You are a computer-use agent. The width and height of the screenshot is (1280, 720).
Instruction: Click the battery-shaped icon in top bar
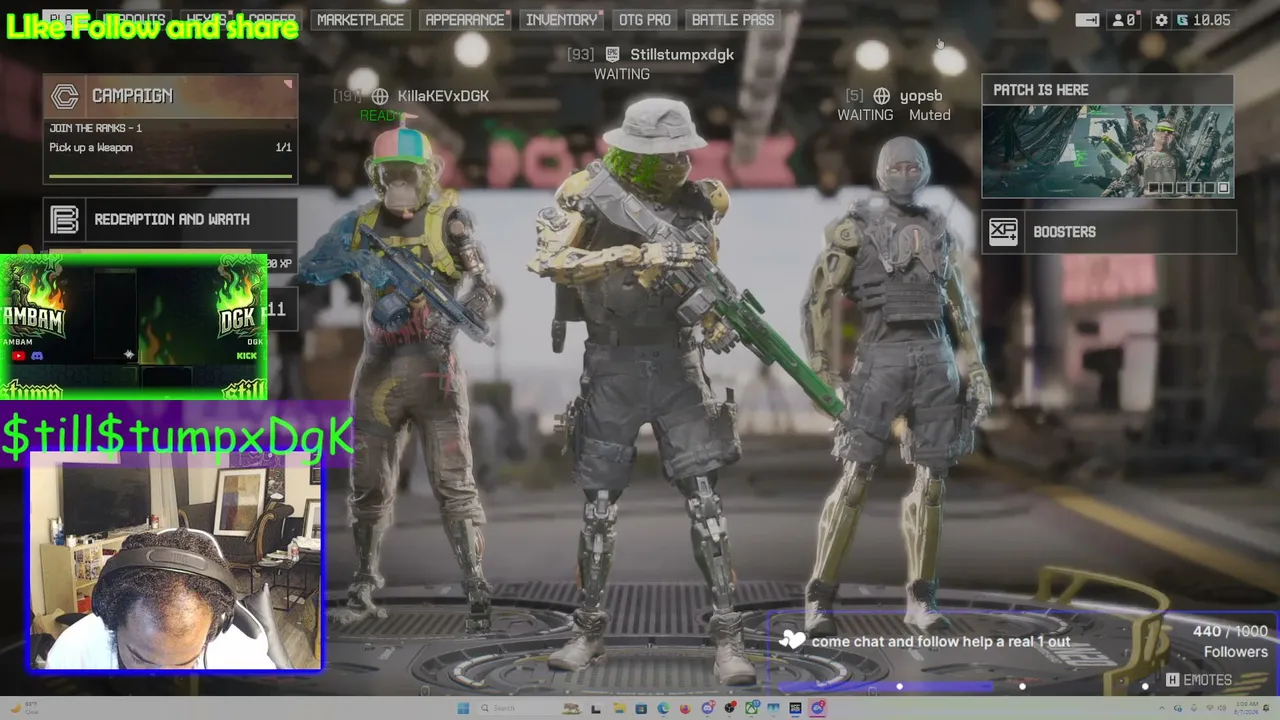coord(1087,20)
